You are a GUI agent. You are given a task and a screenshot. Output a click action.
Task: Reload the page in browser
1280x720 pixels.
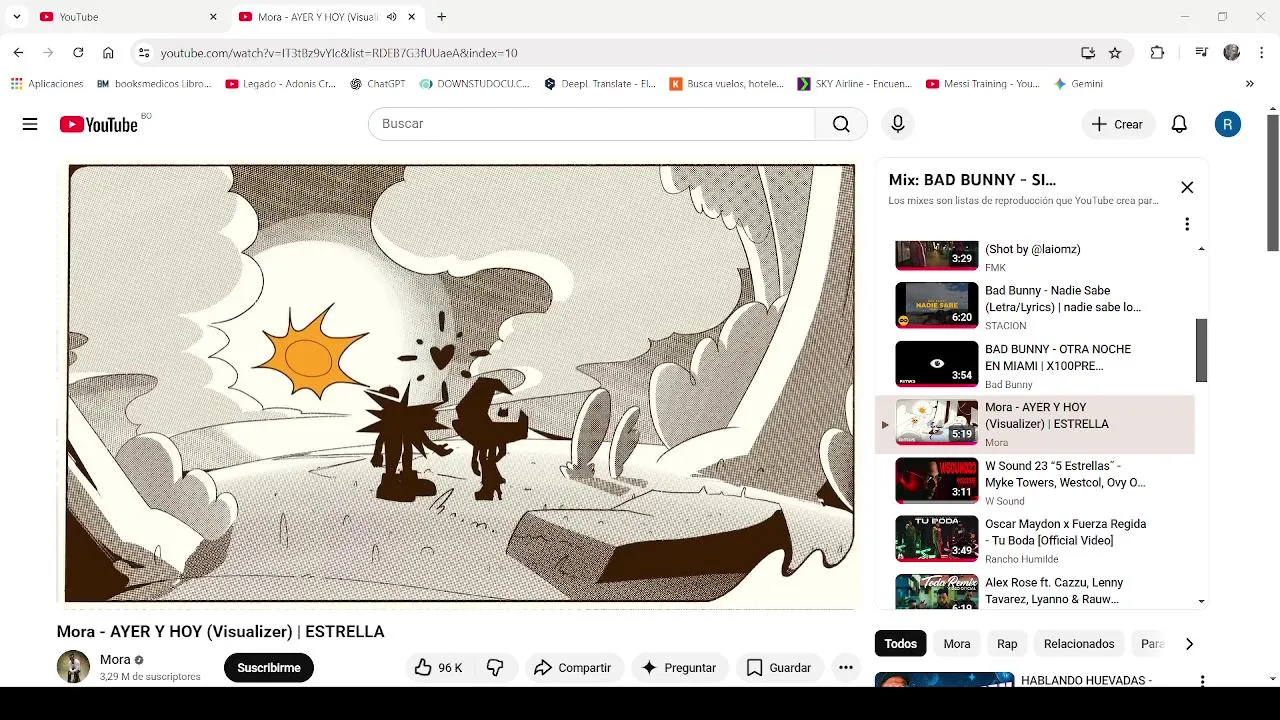coord(78,53)
